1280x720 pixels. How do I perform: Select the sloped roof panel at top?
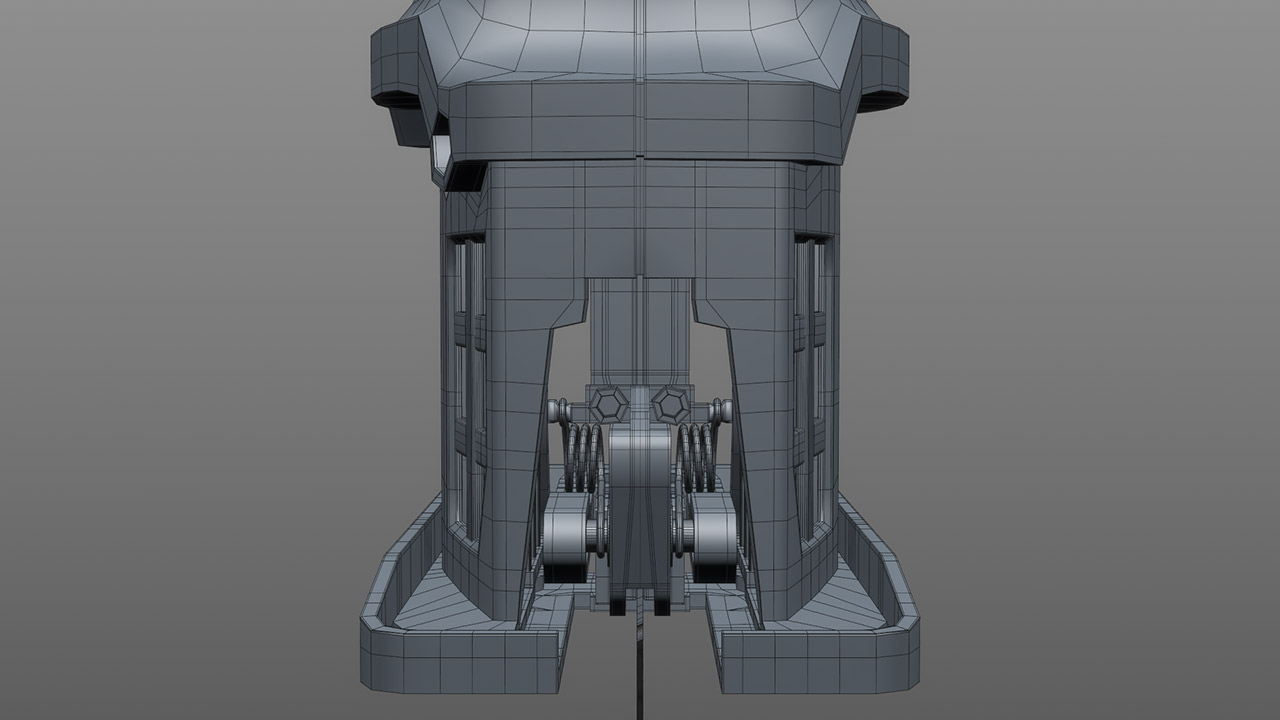pyautogui.click(x=640, y=40)
